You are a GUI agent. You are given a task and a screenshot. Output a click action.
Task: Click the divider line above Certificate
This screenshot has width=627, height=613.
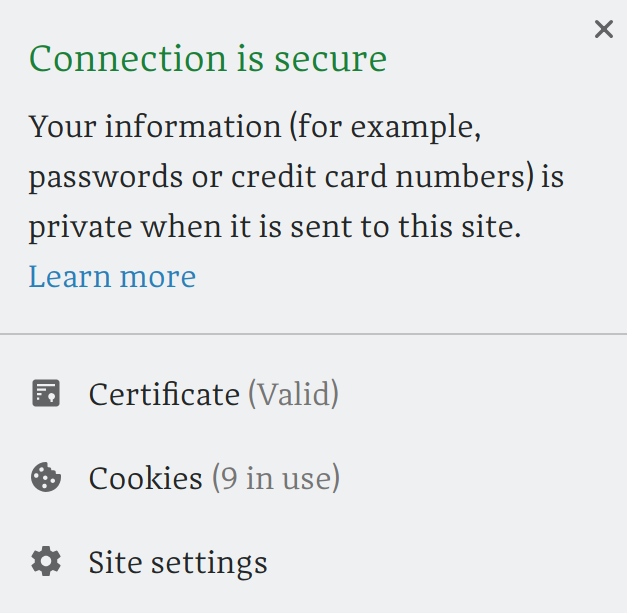click(314, 333)
